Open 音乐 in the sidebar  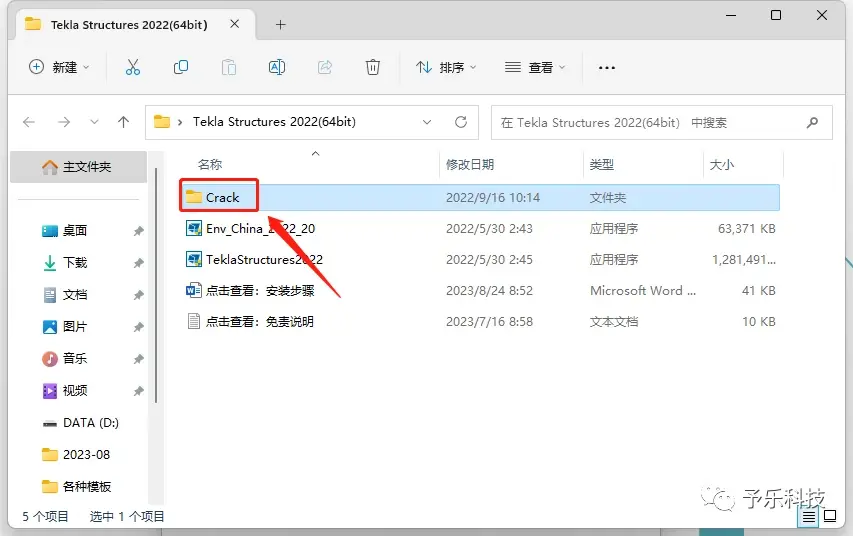tap(75, 359)
